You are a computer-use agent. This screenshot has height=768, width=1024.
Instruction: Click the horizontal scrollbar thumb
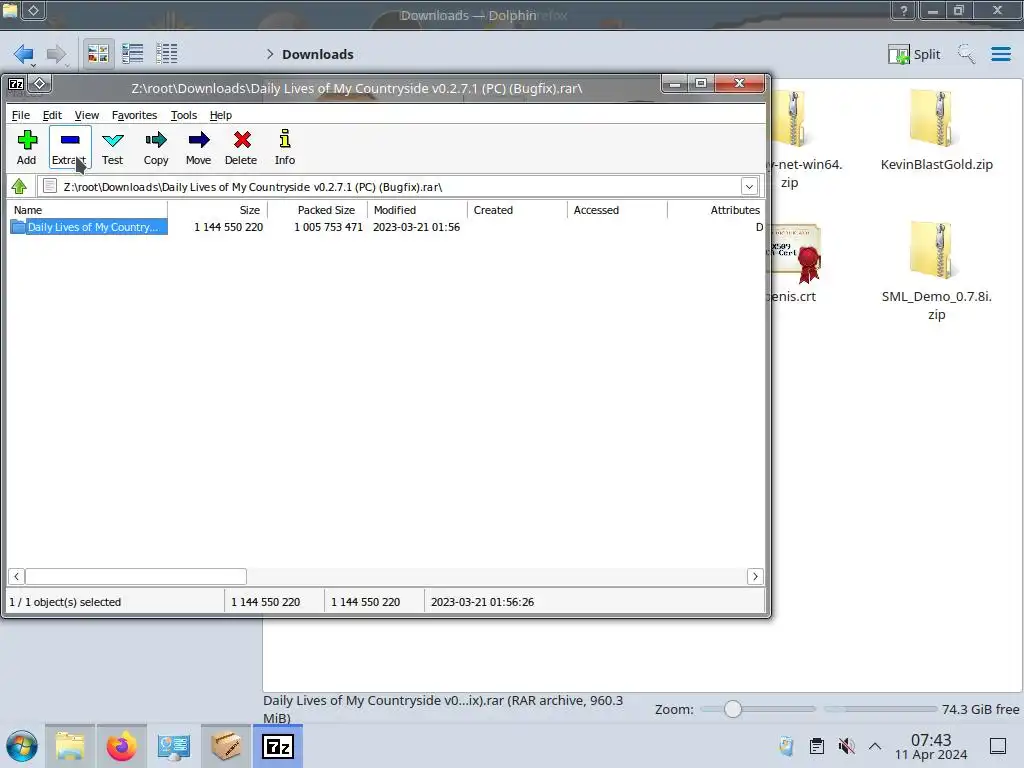click(136, 577)
